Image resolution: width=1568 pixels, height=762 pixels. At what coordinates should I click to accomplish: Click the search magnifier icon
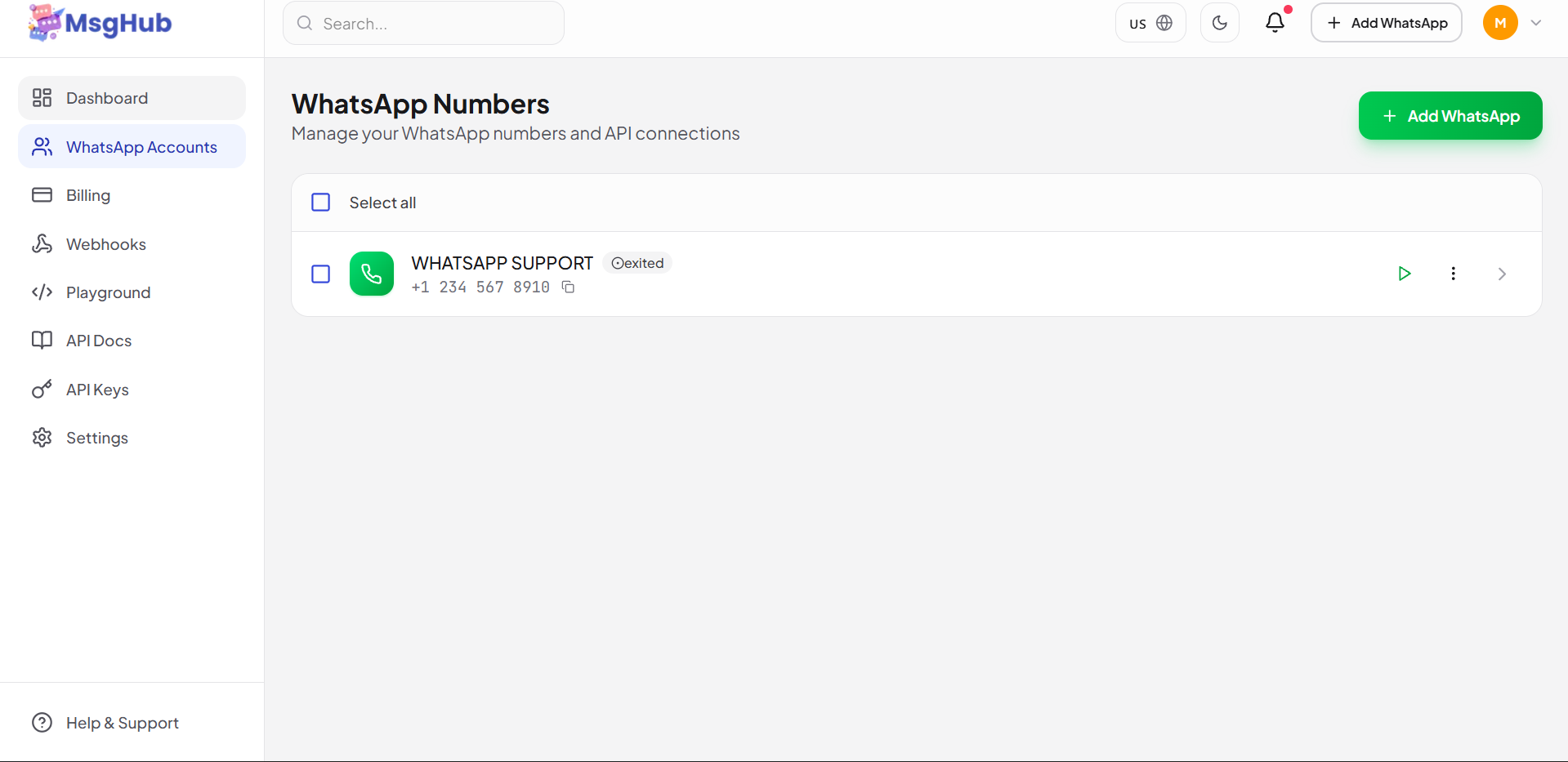(x=305, y=23)
